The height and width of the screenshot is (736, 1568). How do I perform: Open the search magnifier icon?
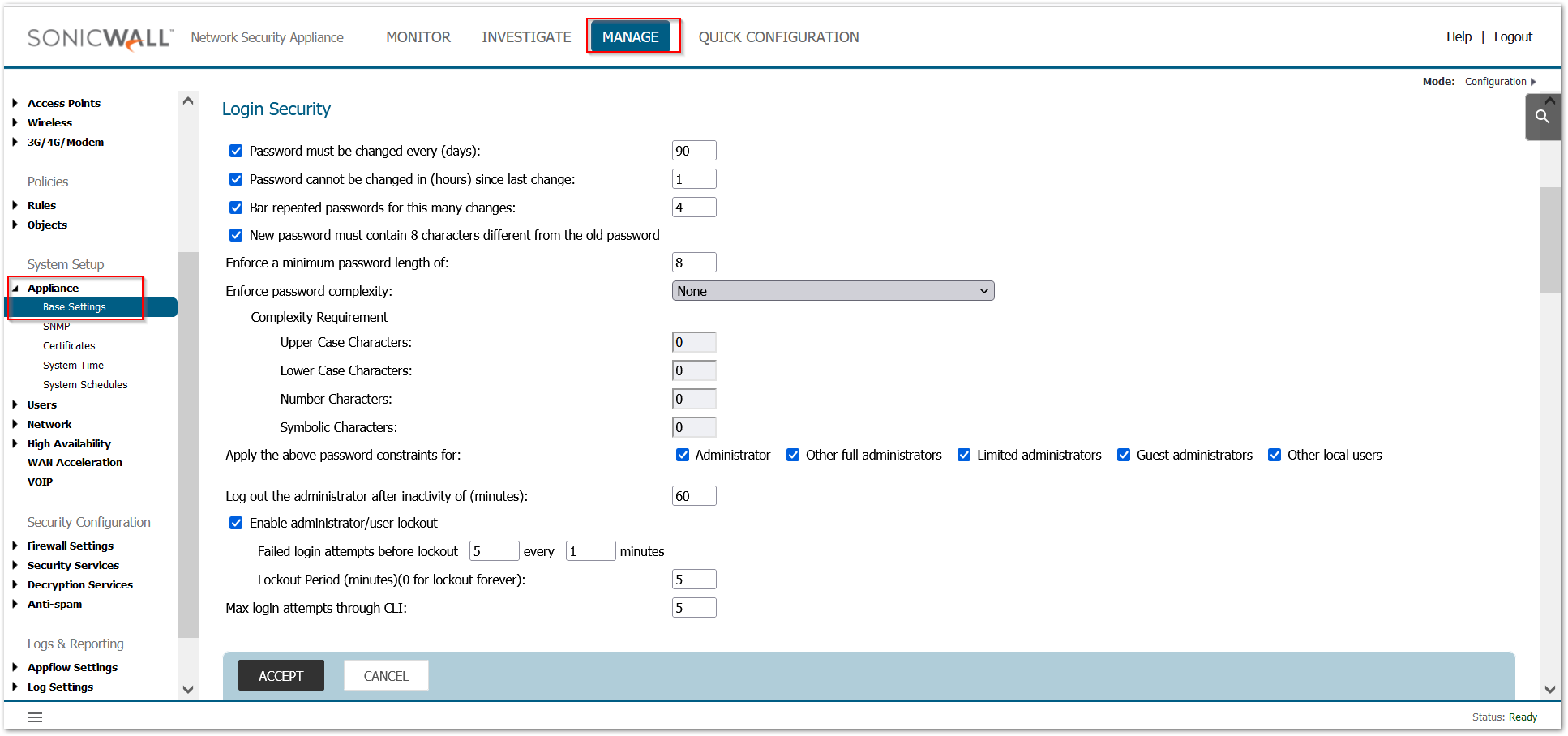(1542, 117)
